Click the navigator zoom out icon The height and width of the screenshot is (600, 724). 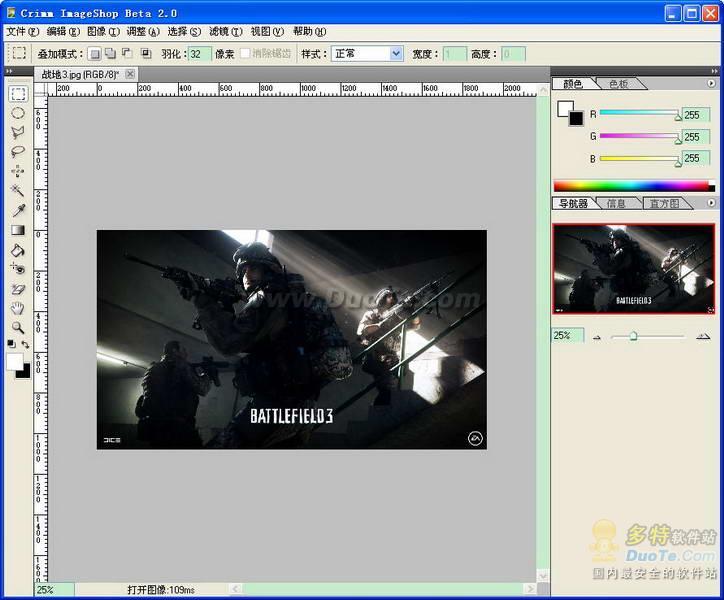click(x=597, y=337)
